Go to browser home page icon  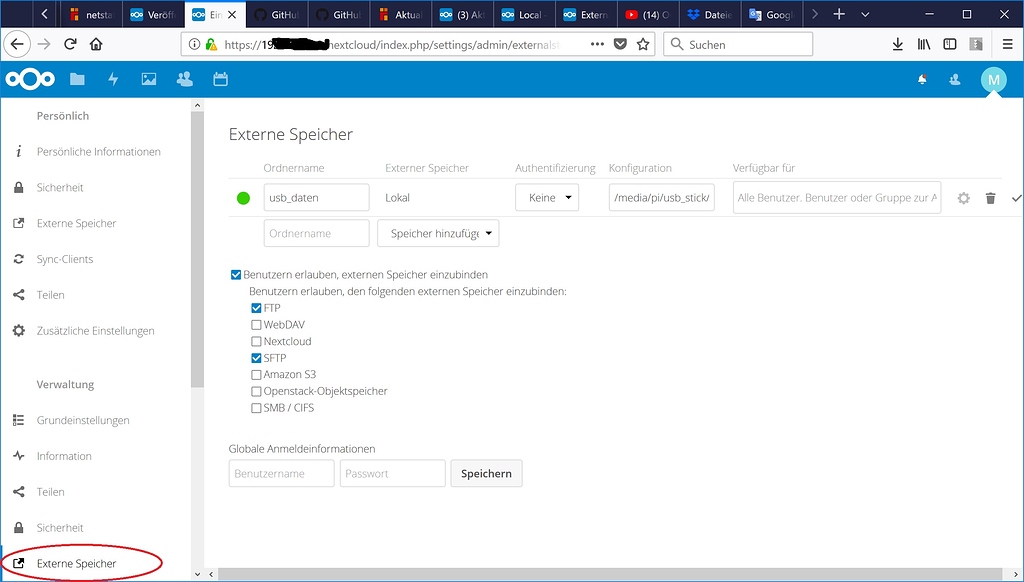pos(96,44)
